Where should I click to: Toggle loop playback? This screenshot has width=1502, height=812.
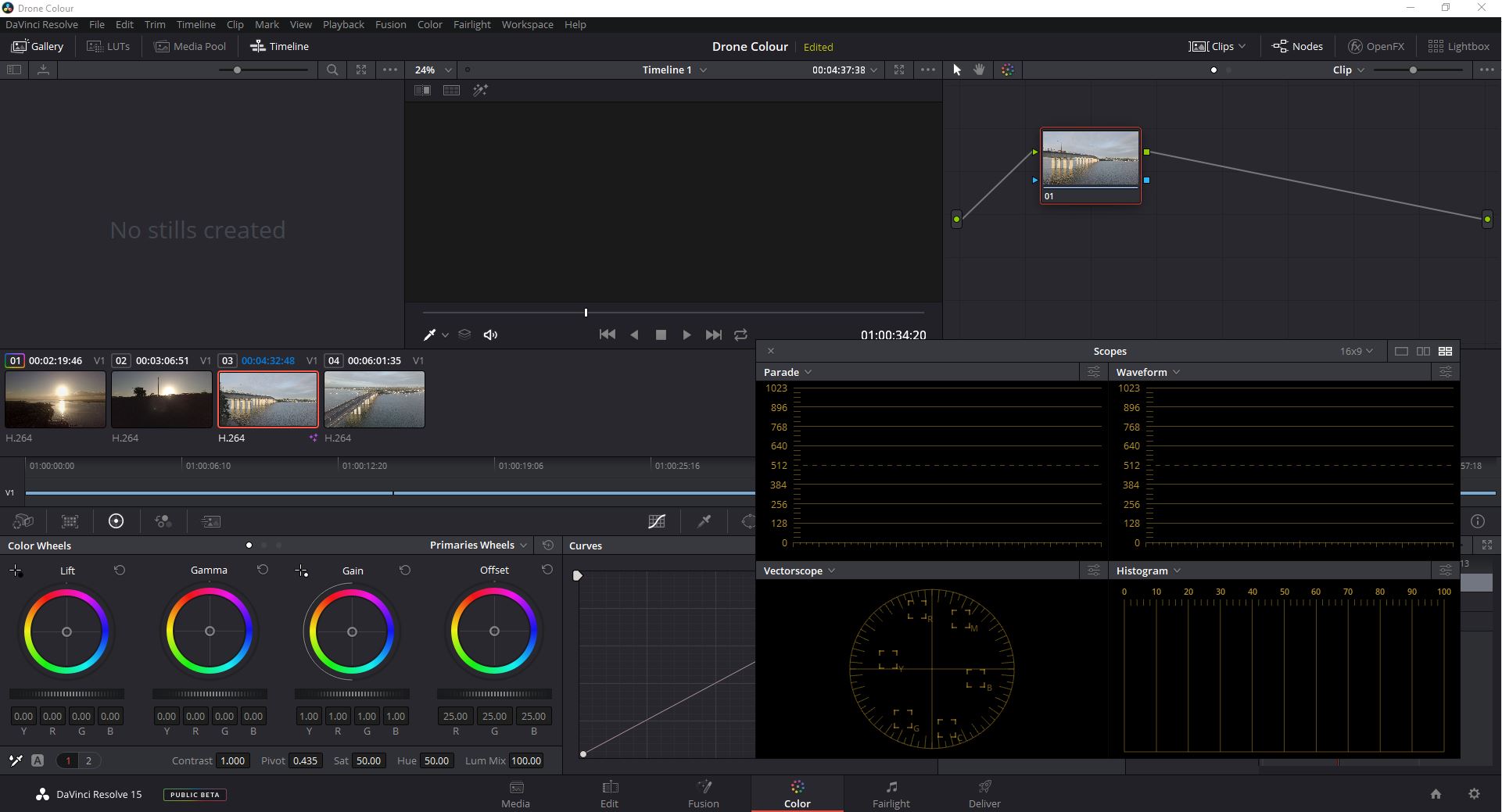740,334
